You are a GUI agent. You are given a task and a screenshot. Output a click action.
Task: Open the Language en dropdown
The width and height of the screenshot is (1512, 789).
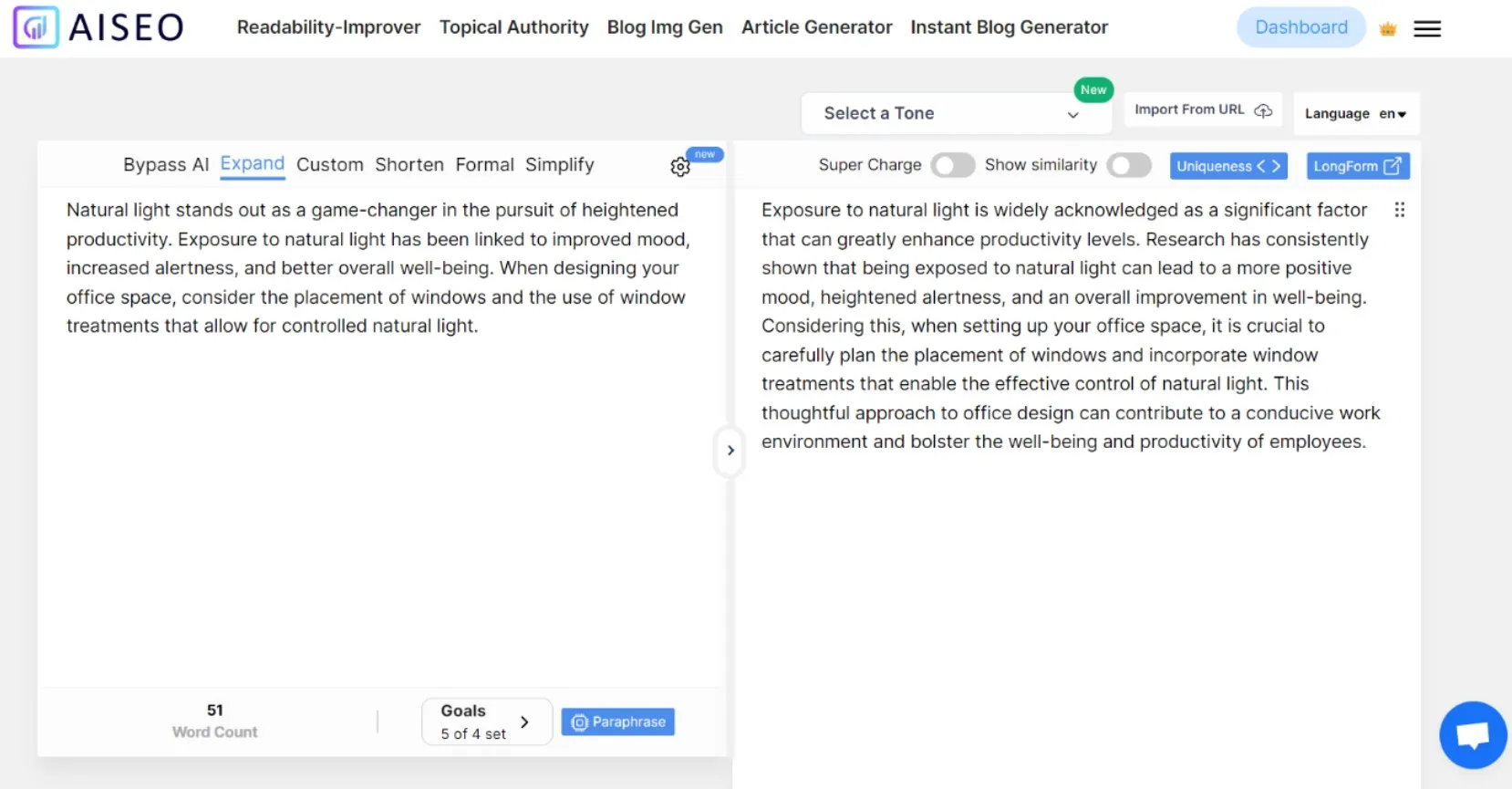click(1355, 114)
